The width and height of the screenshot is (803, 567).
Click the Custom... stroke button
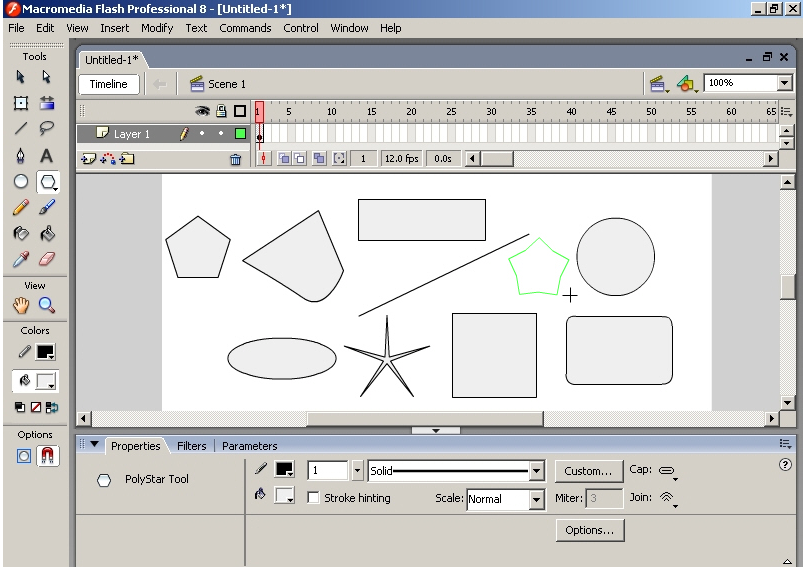click(x=588, y=471)
